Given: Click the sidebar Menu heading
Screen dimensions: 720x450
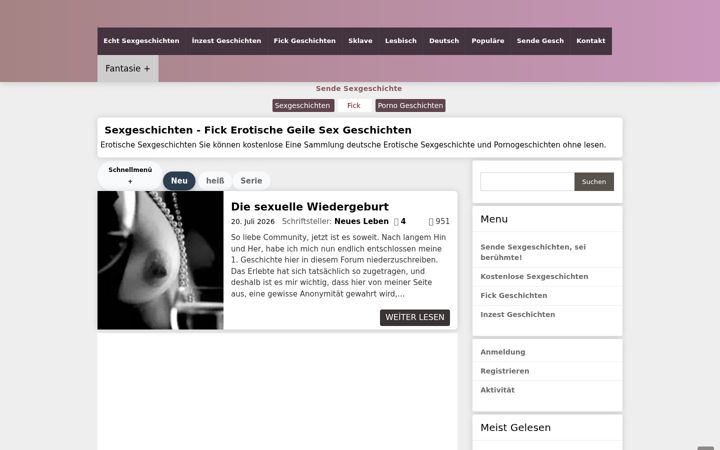Looking at the screenshot, I should pyautogui.click(x=494, y=219).
